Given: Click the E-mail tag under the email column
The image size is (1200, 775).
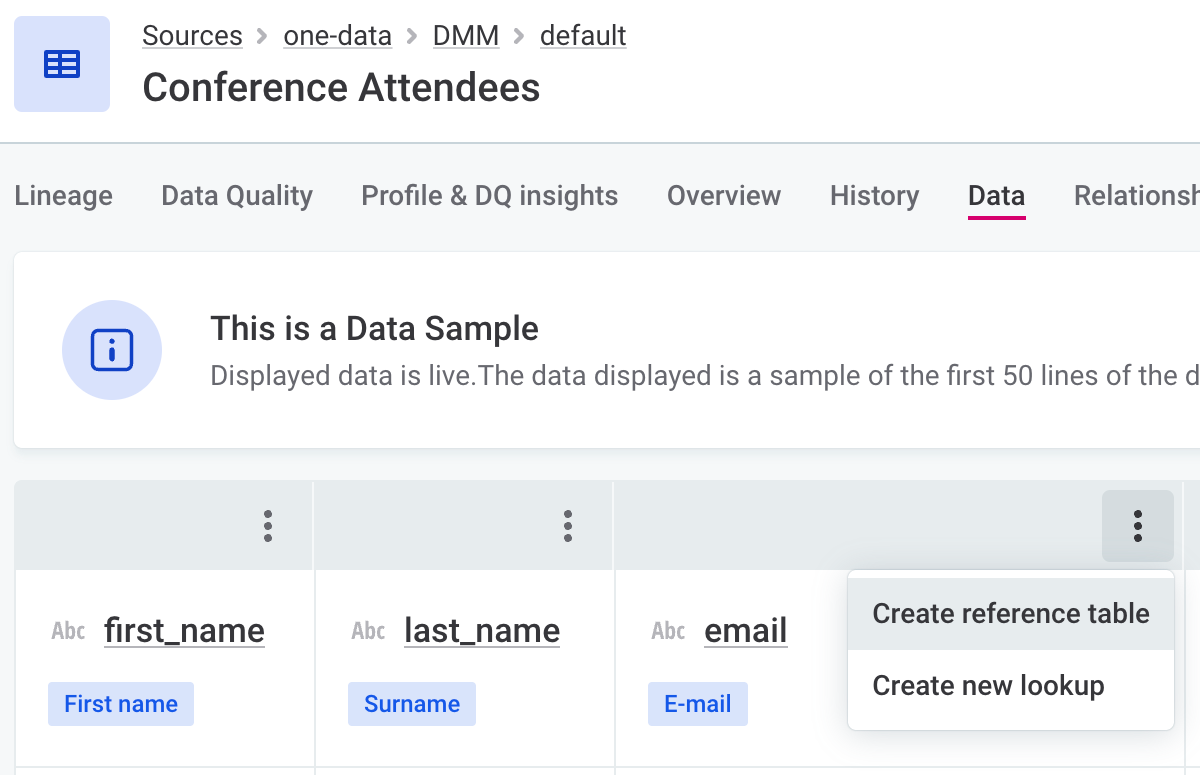Looking at the screenshot, I should tap(697, 704).
